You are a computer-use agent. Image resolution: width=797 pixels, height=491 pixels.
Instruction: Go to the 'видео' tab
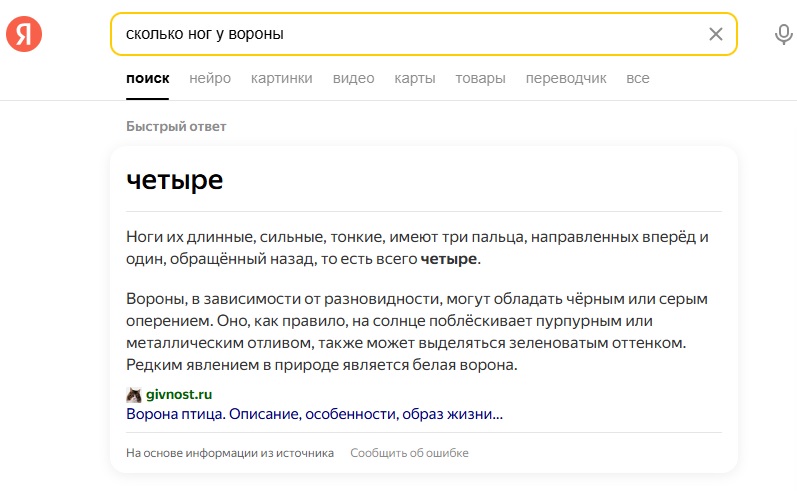click(353, 78)
